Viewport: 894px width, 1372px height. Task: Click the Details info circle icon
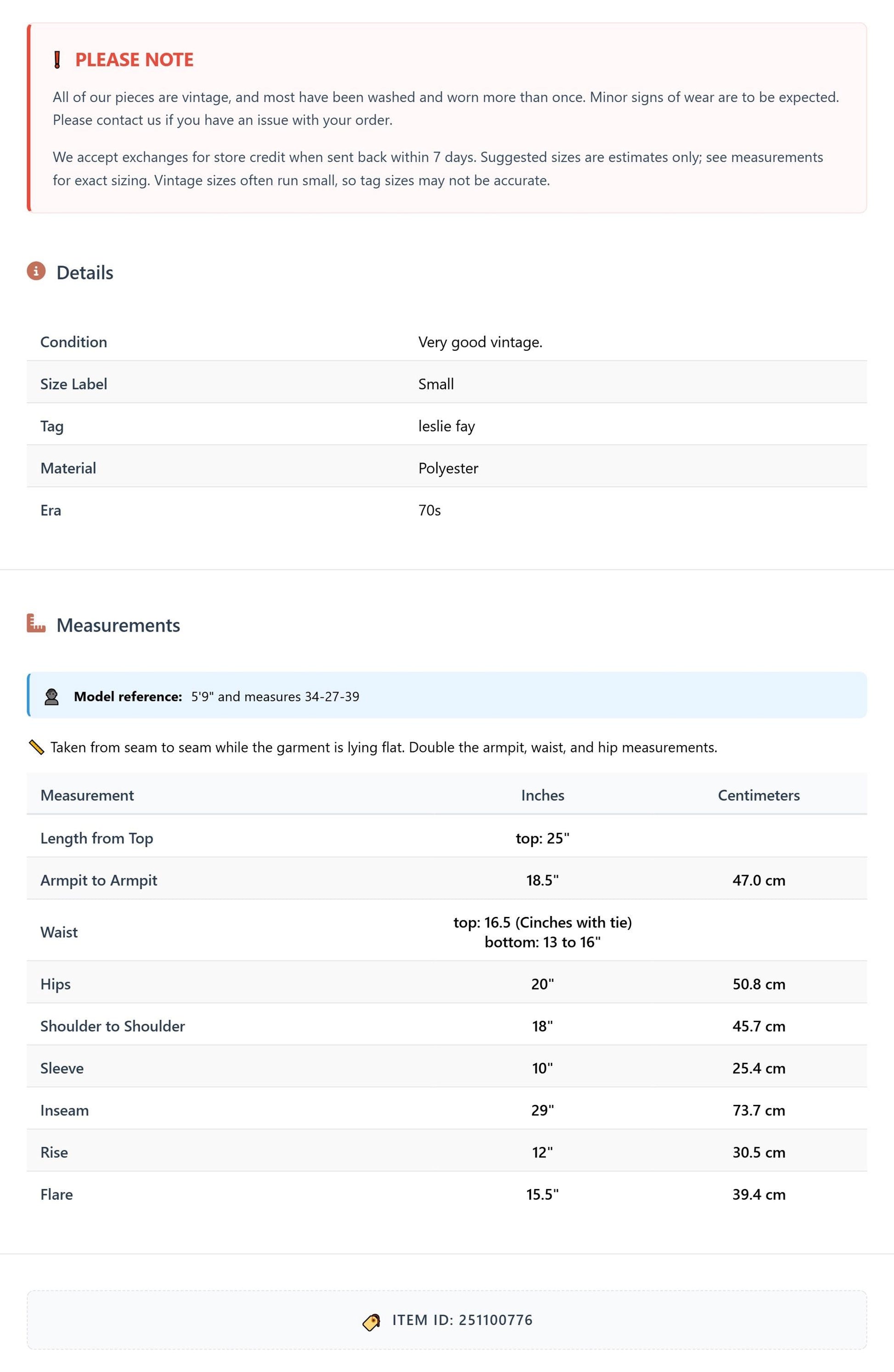click(x=36, y=271)
